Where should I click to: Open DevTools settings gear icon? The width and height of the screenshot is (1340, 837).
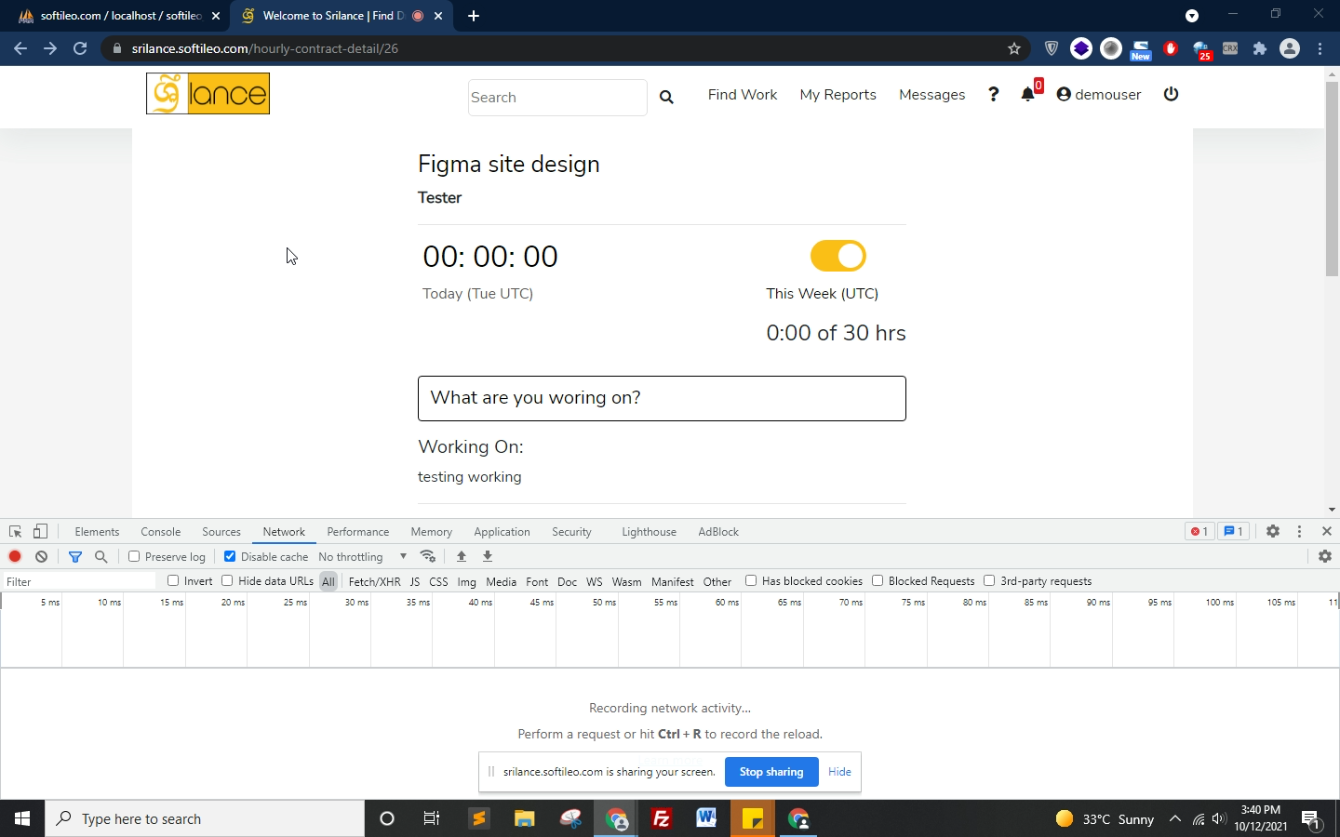pyautogui.click(x=1272, y=532)
